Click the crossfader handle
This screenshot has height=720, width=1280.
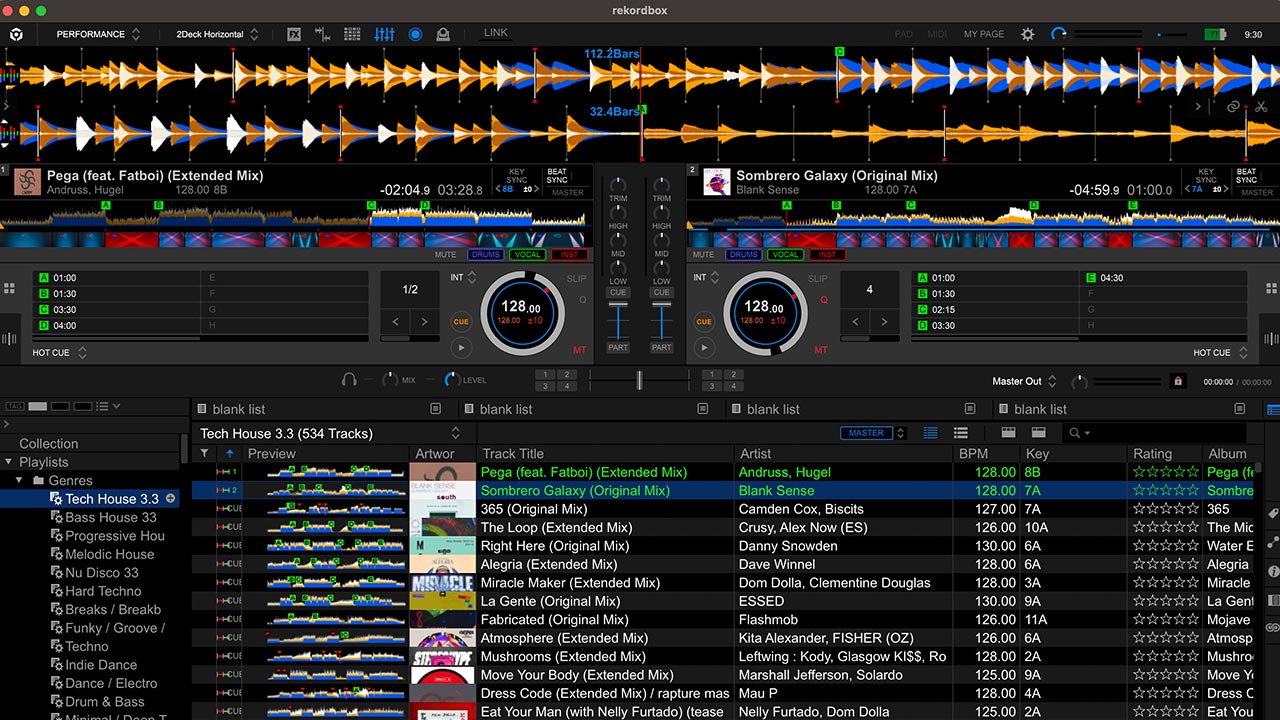point(639,380)
